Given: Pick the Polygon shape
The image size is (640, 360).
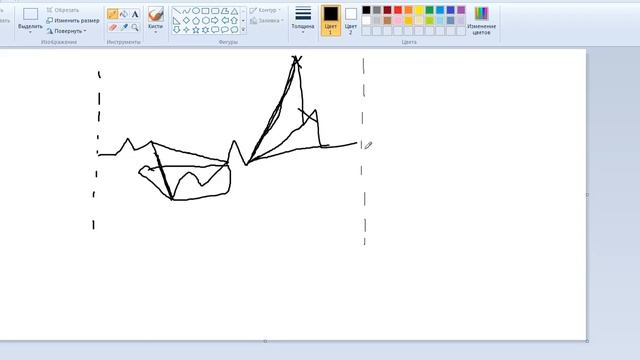Looking at the screenshot, I should pyautogui.click(x=224, y=11).
